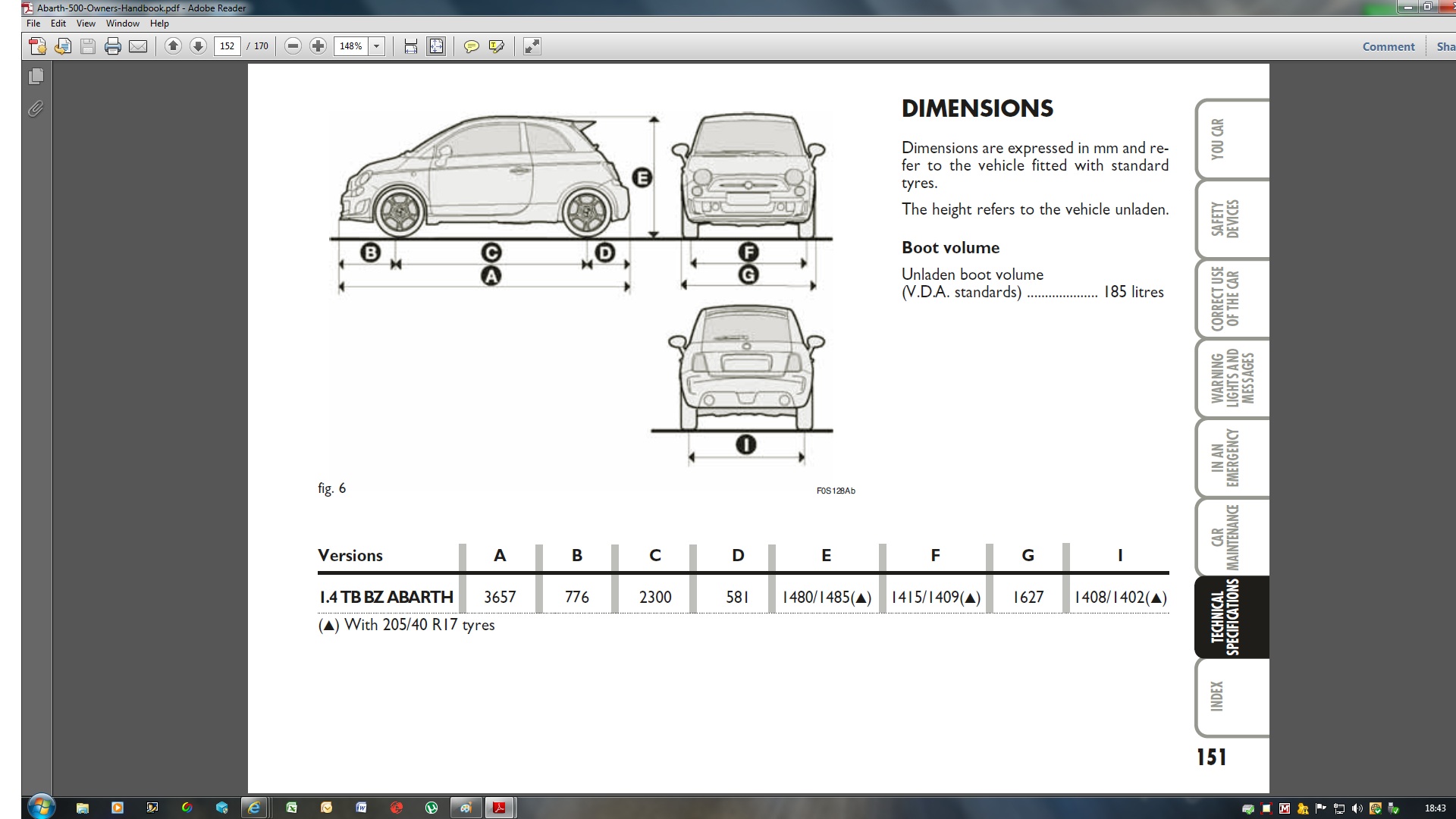Click the page number 151 at the bottom
The image size is (1456, 819).
pyautogui.click(x=1211, y=757)
